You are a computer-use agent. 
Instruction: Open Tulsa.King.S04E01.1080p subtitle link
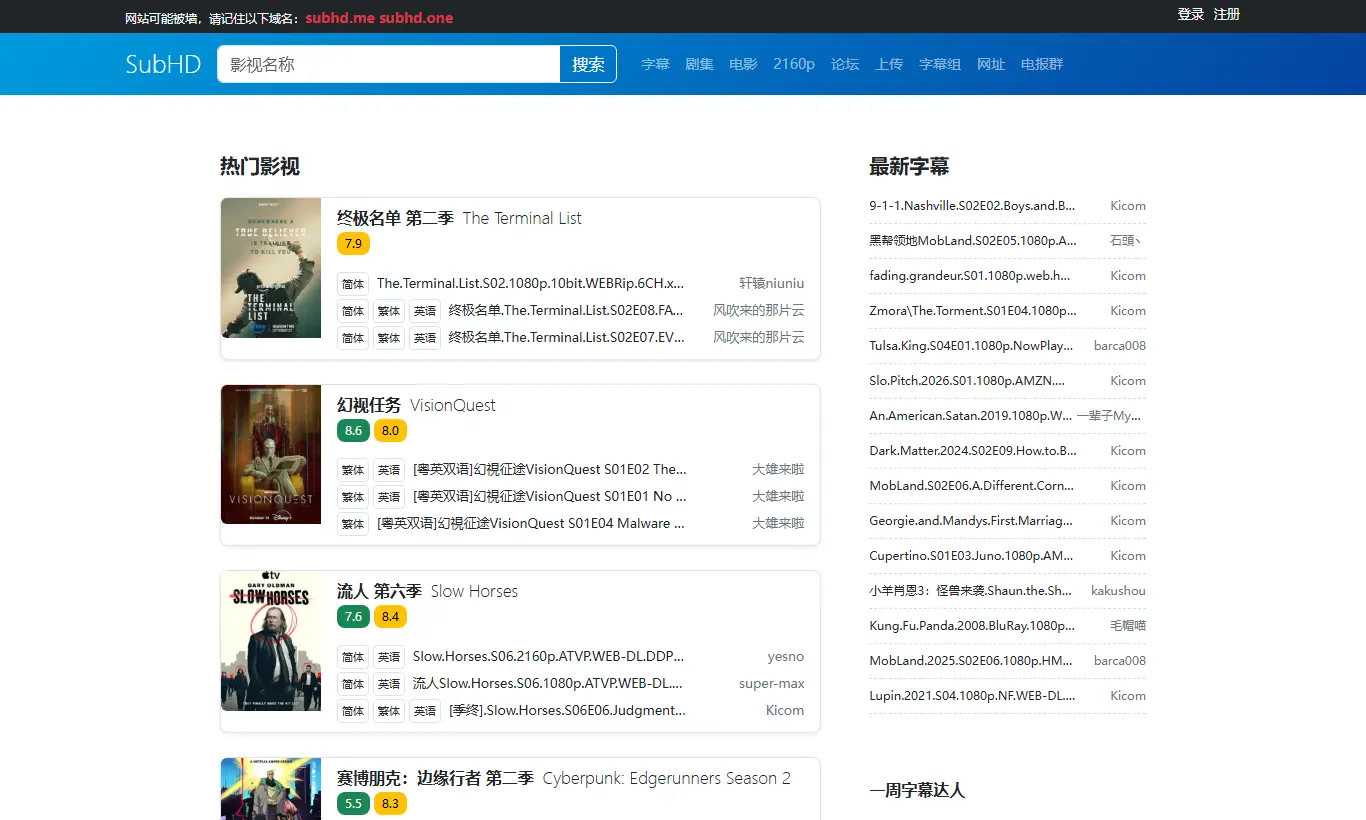971,346
